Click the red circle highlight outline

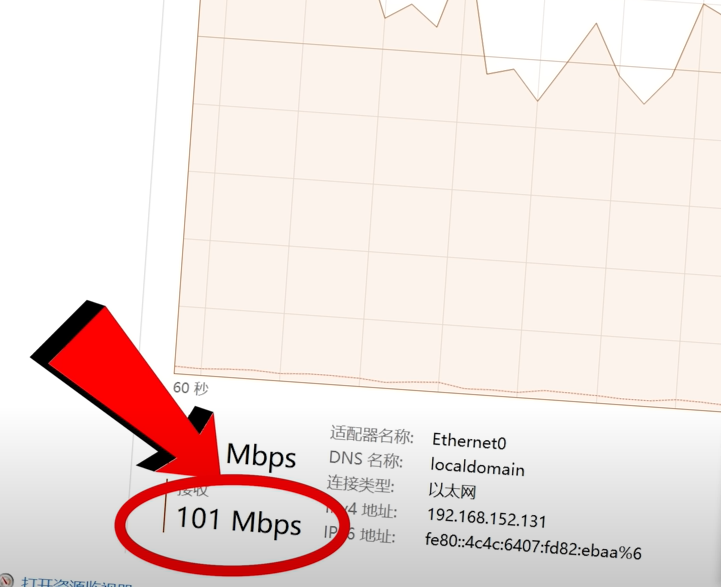click(230, 525)
